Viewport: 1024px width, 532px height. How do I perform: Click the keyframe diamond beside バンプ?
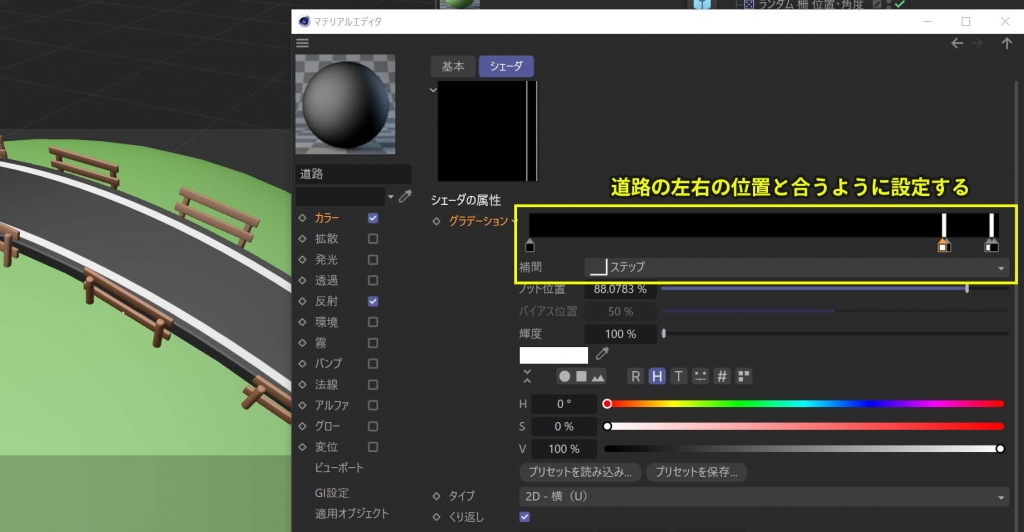point(302,364)
